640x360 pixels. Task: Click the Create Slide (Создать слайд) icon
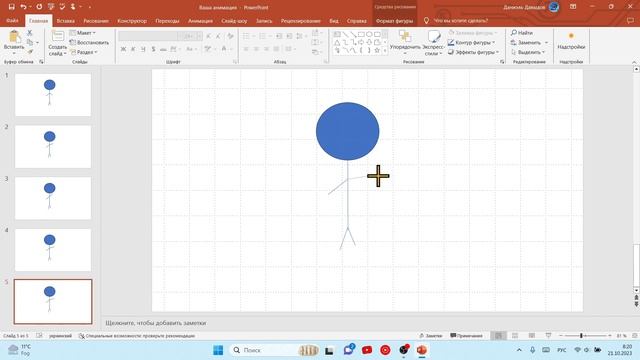[58, 36]
